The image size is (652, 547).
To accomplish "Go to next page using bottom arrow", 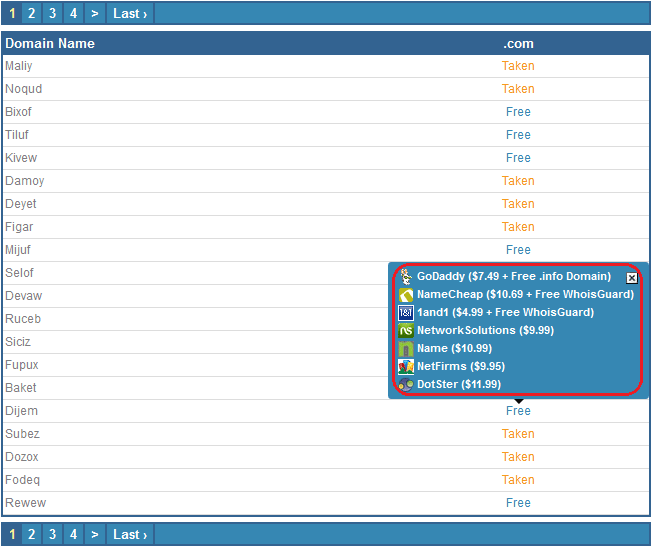I will (x=94, y=534).
